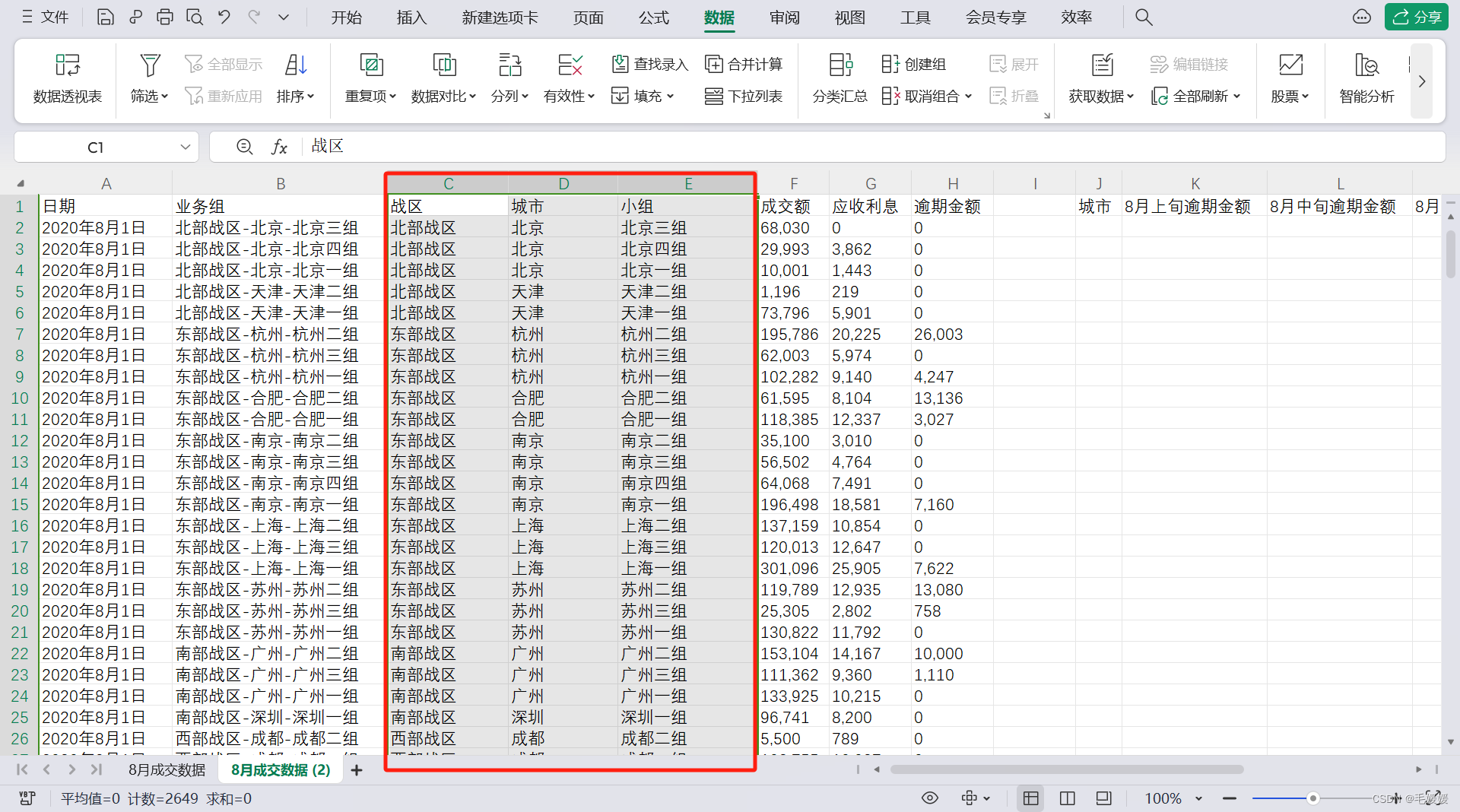This screenshot has width=1460, height=812.
Task: Expand the 全部刷新 dropdown arrow
Action: (1236, 97)
